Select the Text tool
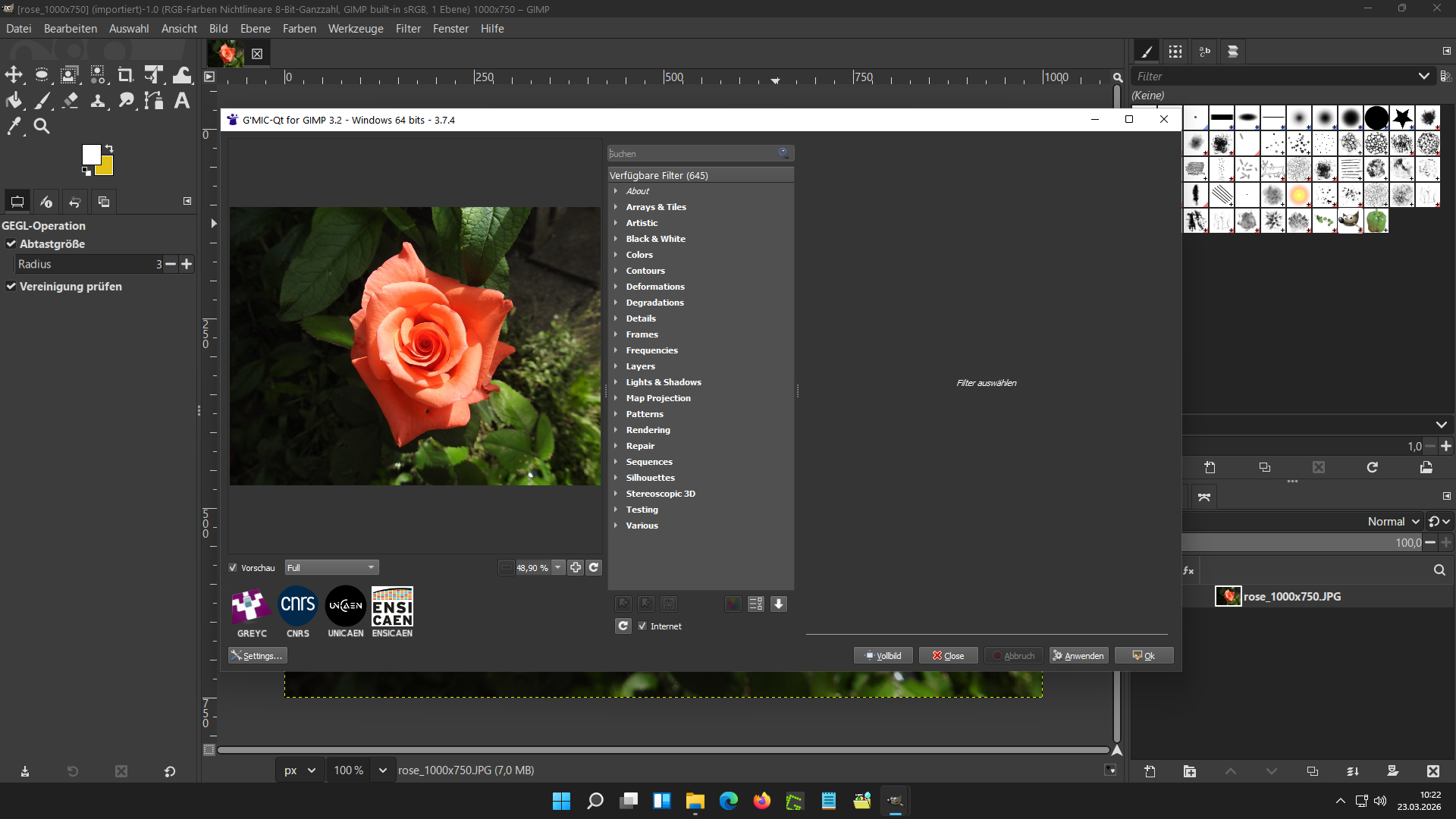This screenshot has height=819, width=1456. [x=182, y=101]
